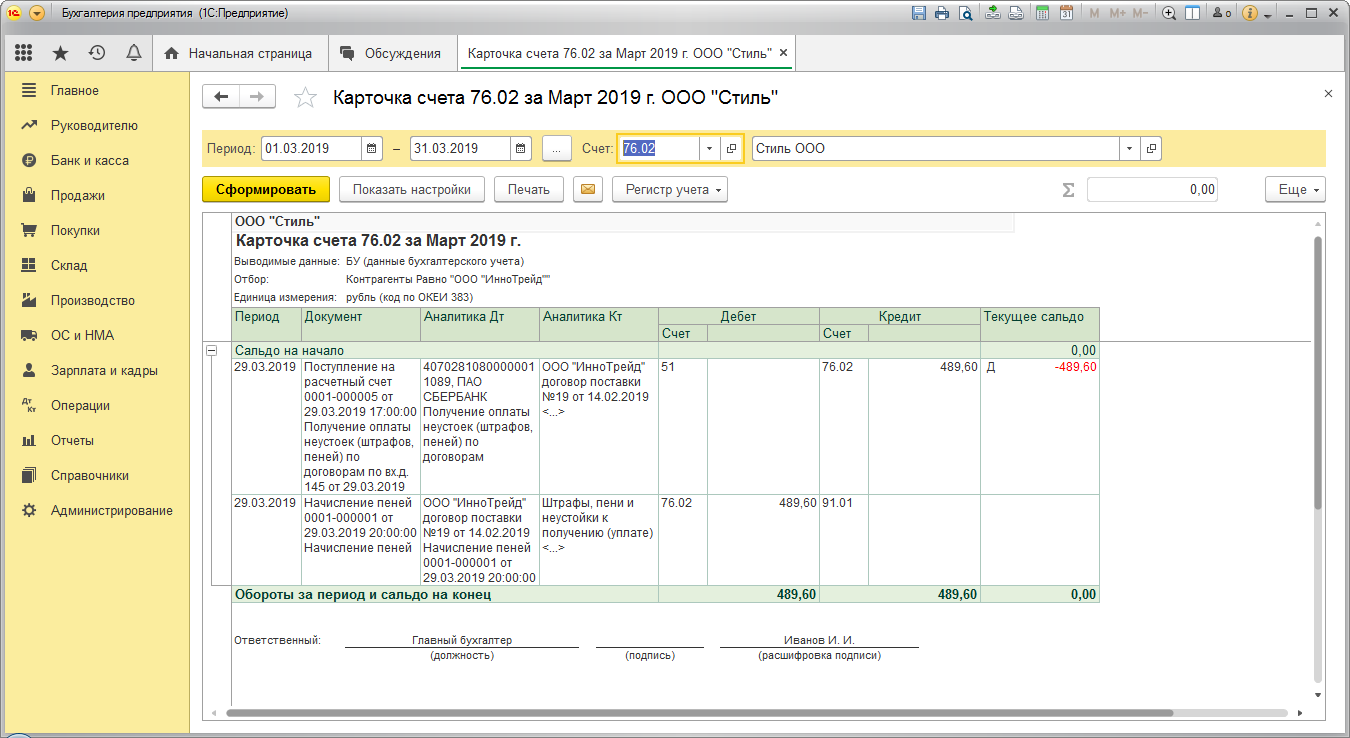Click the send by email envelope icon
This screenshot has width=1350, height=738.
(588, 189)
